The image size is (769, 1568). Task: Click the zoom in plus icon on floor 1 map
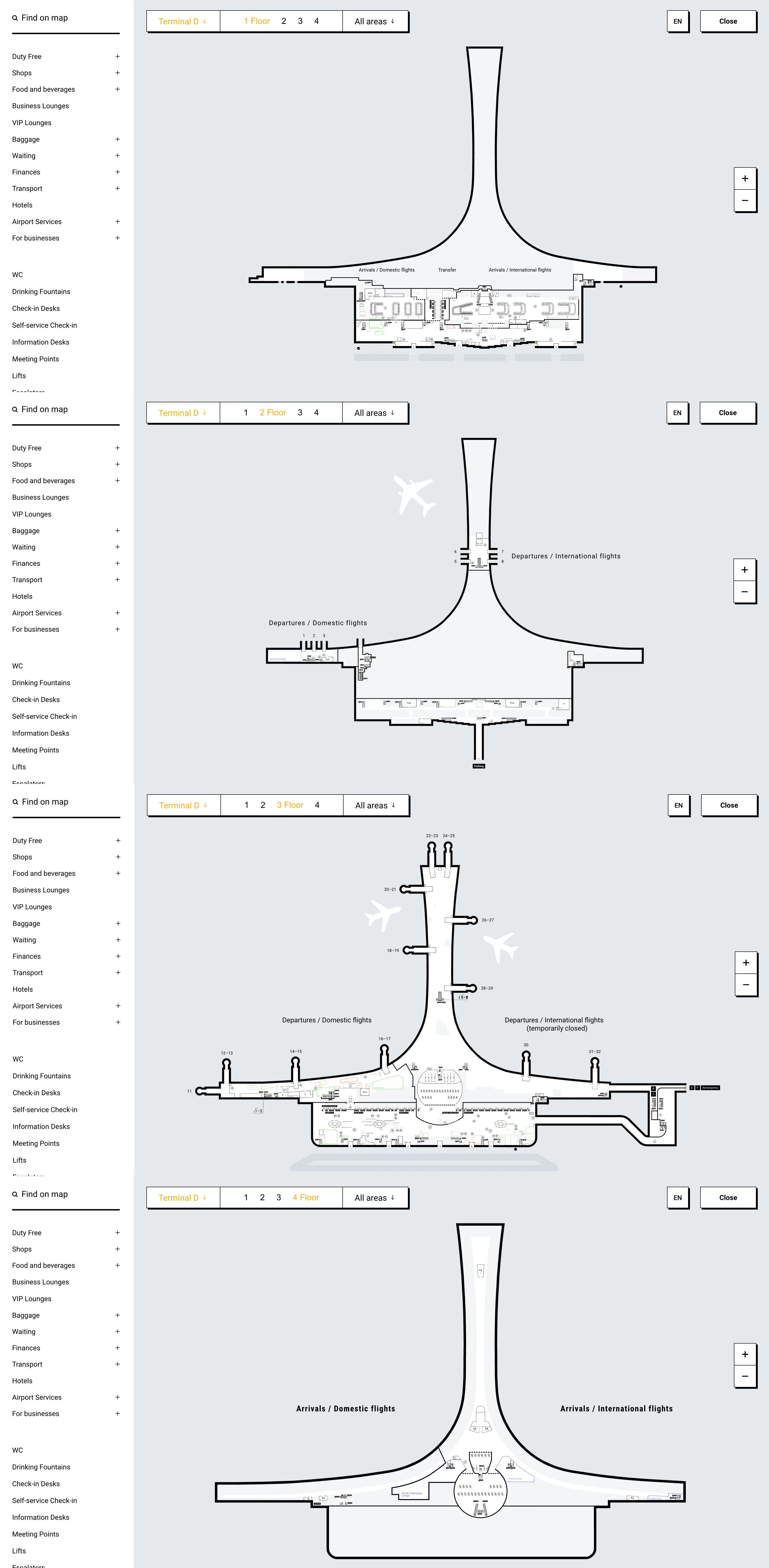pos(745,178)
